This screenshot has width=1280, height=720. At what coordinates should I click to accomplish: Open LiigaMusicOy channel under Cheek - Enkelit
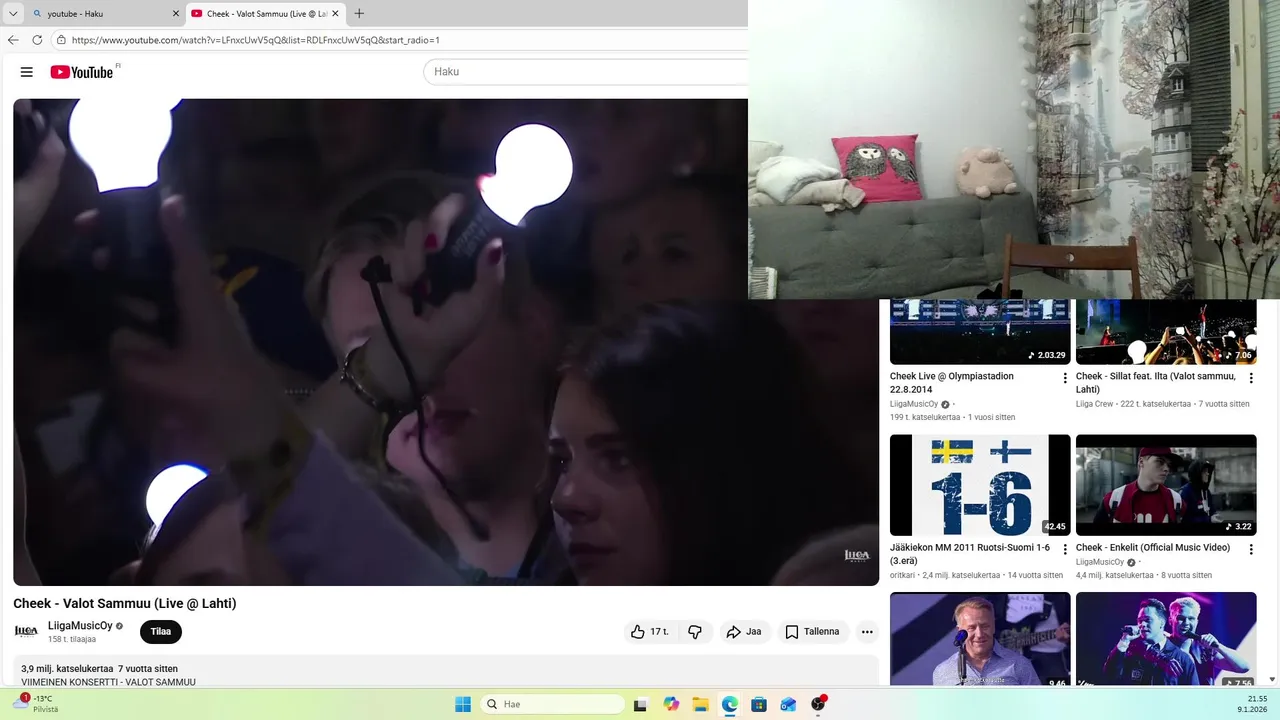(1100, 562)
